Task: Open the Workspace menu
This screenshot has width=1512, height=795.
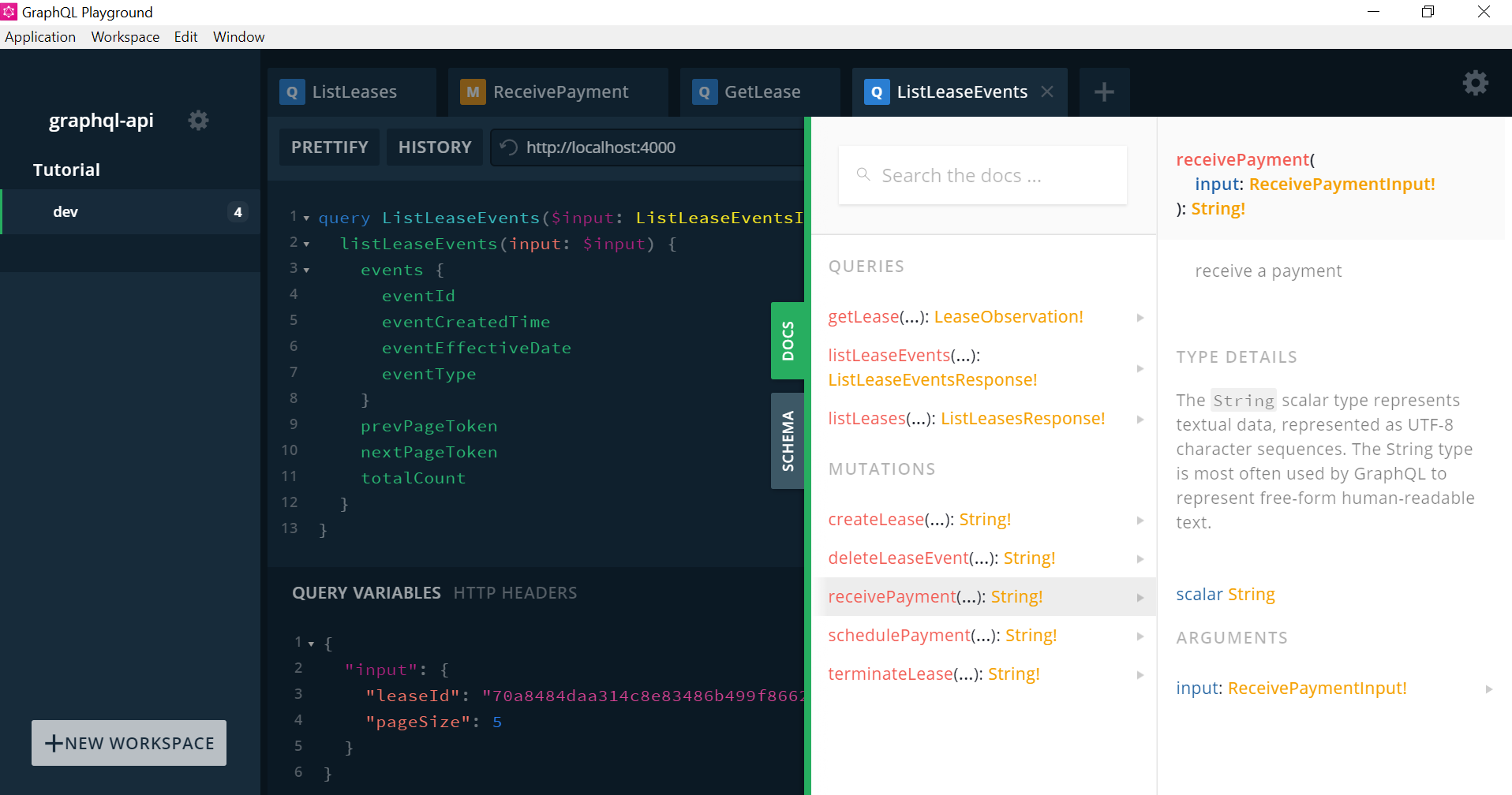Action: point(125,37)
